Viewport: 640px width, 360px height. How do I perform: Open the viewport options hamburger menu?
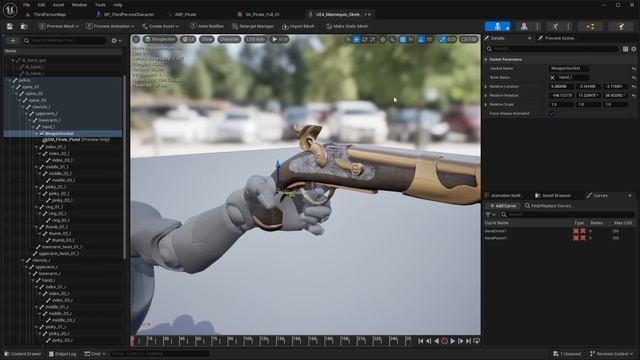[x=136, y=39]
